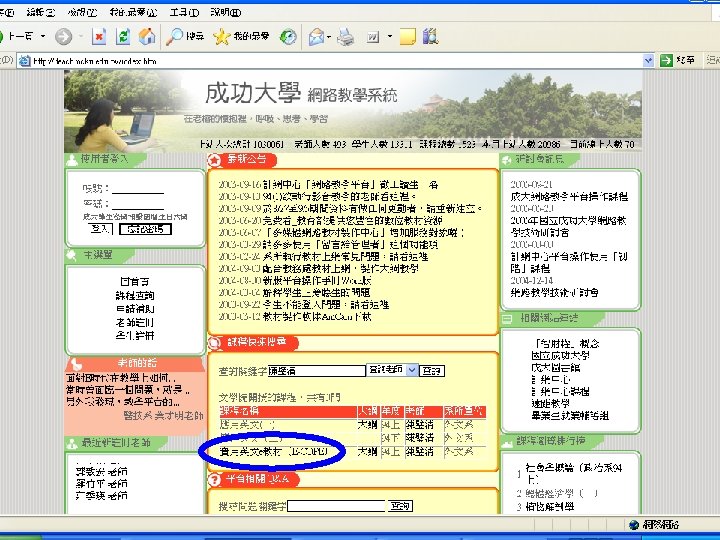Open the 「智財權」概念 related link
The width and height of the screenshot is (720, 540).
[566, 343]
